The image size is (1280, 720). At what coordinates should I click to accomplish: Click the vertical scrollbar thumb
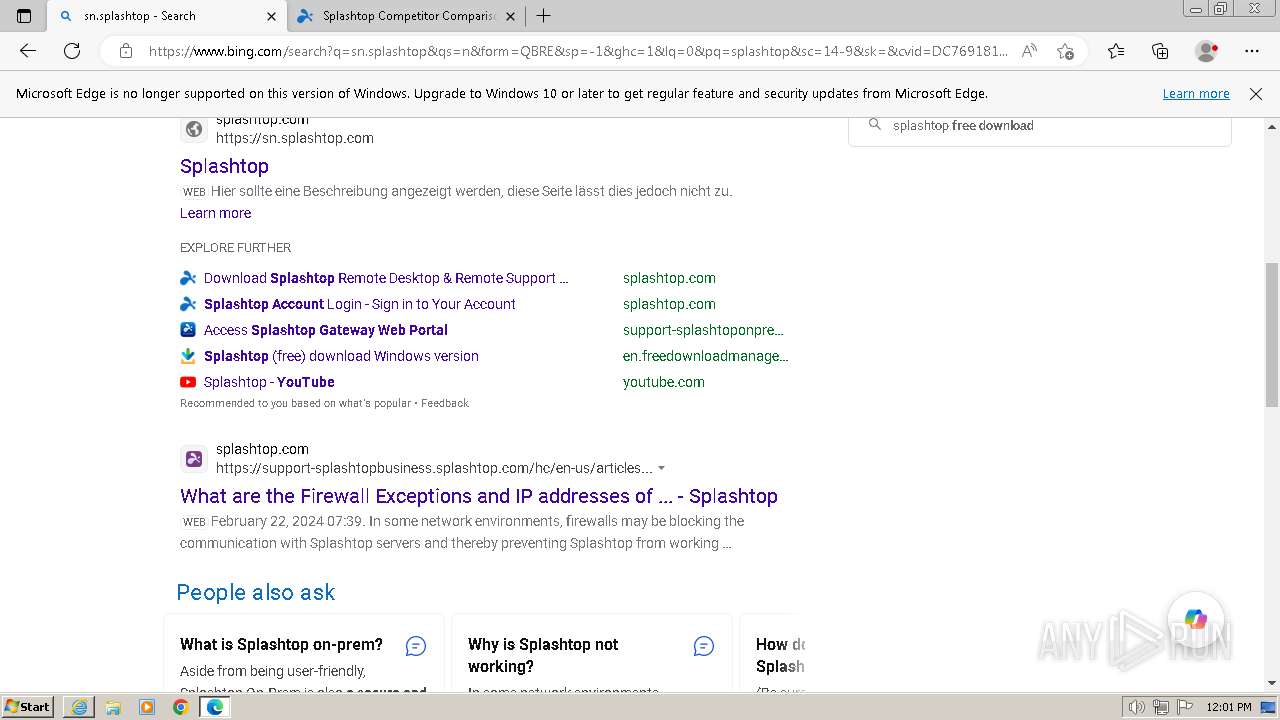[x=1272, y=335]
